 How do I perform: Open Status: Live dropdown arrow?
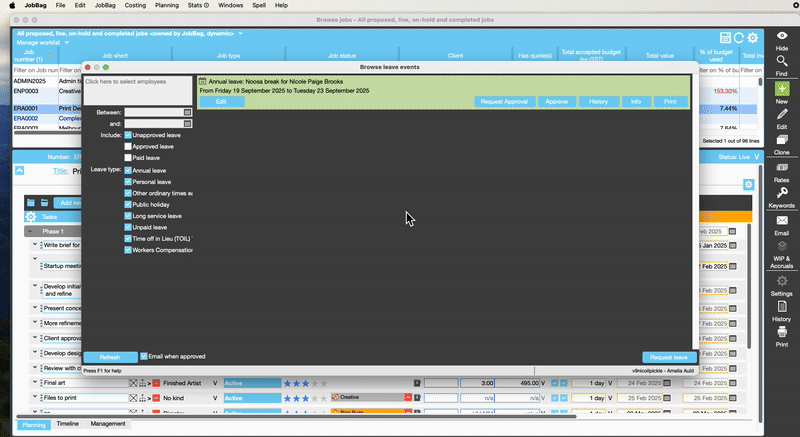[x=757, y=157]
